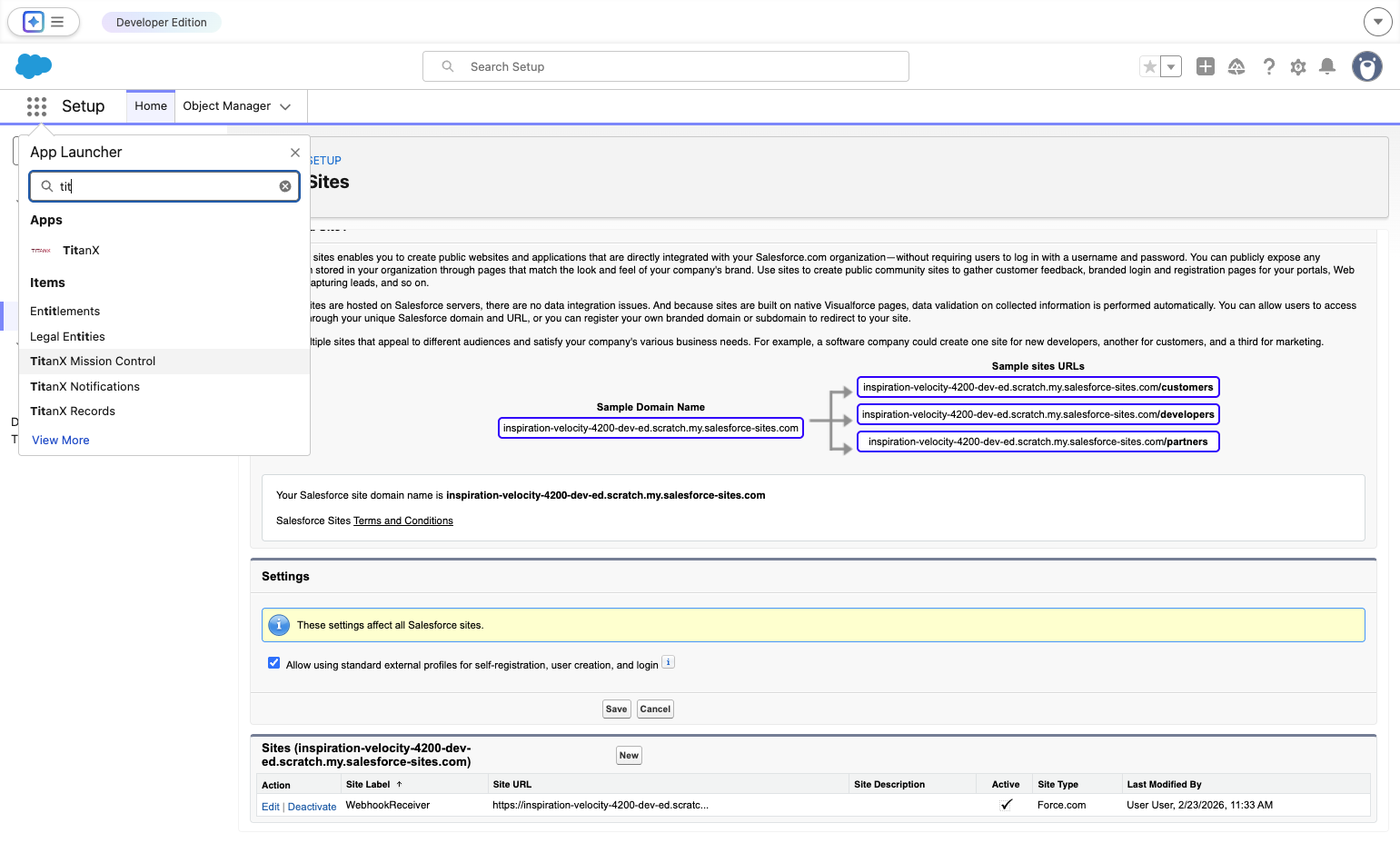Viewport: 1400px width, 843px height.
Task: Open the TitanX app
Action: coord(81,251)
